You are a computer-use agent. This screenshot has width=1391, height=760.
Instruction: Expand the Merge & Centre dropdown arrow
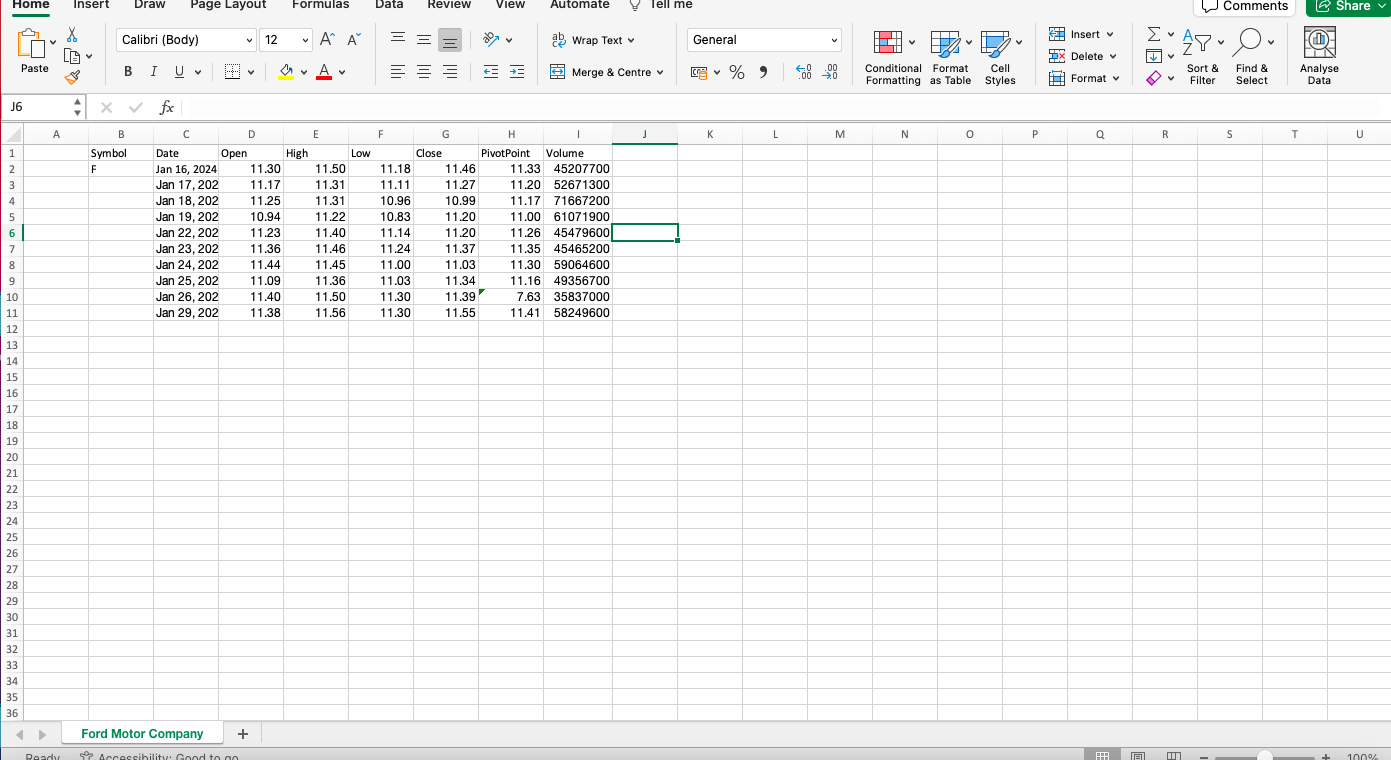(660, 72)
